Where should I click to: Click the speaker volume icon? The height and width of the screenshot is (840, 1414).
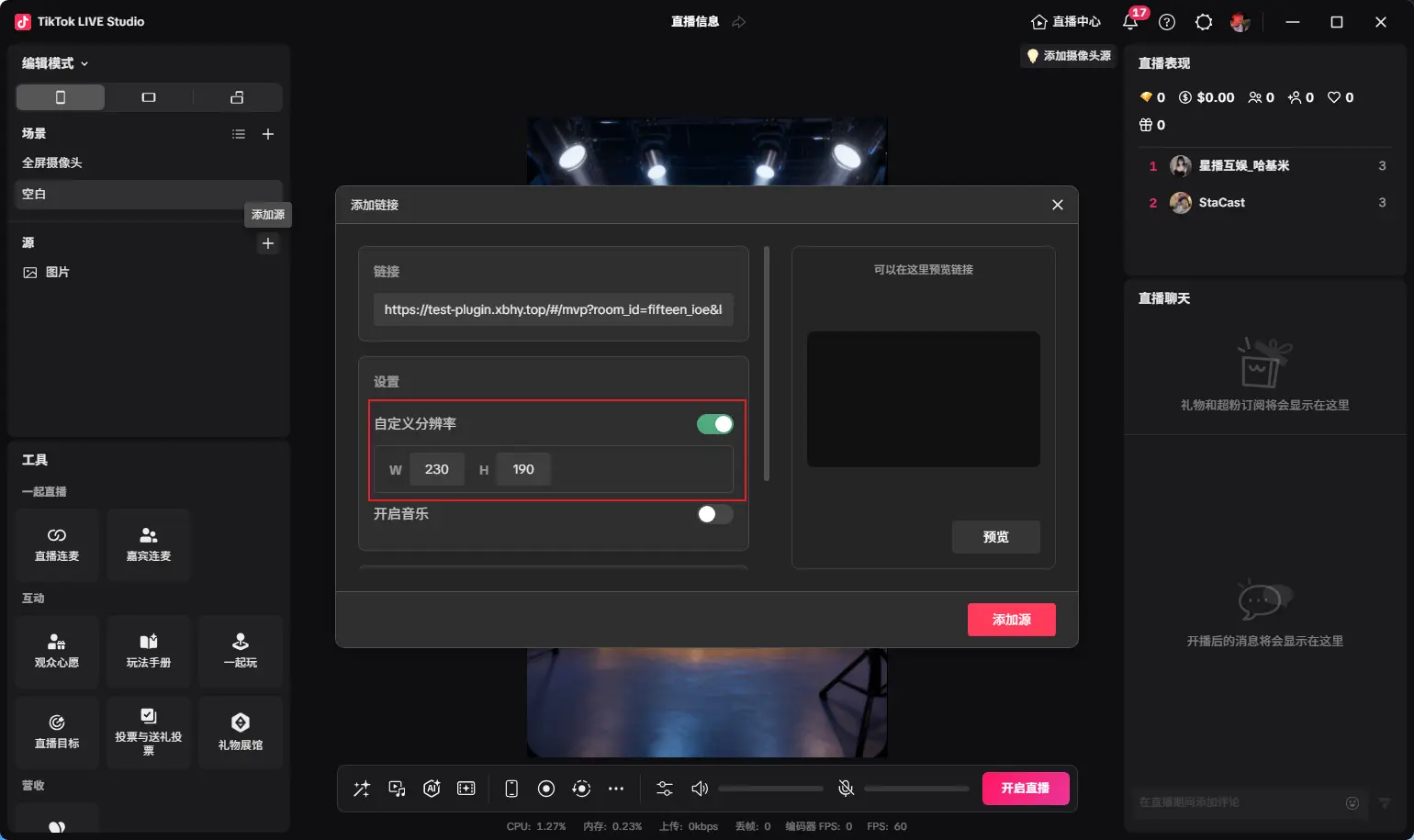click(x=700, y=789)
